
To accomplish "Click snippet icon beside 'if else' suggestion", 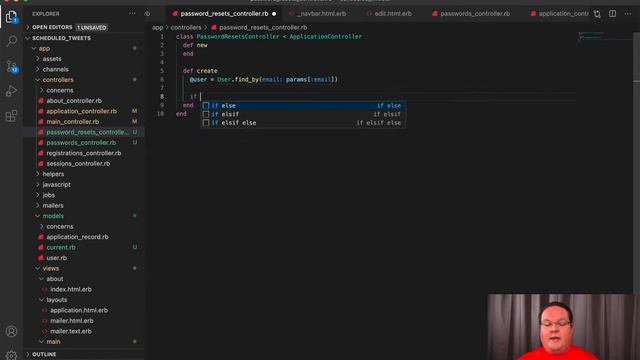I will pos(206,106).
